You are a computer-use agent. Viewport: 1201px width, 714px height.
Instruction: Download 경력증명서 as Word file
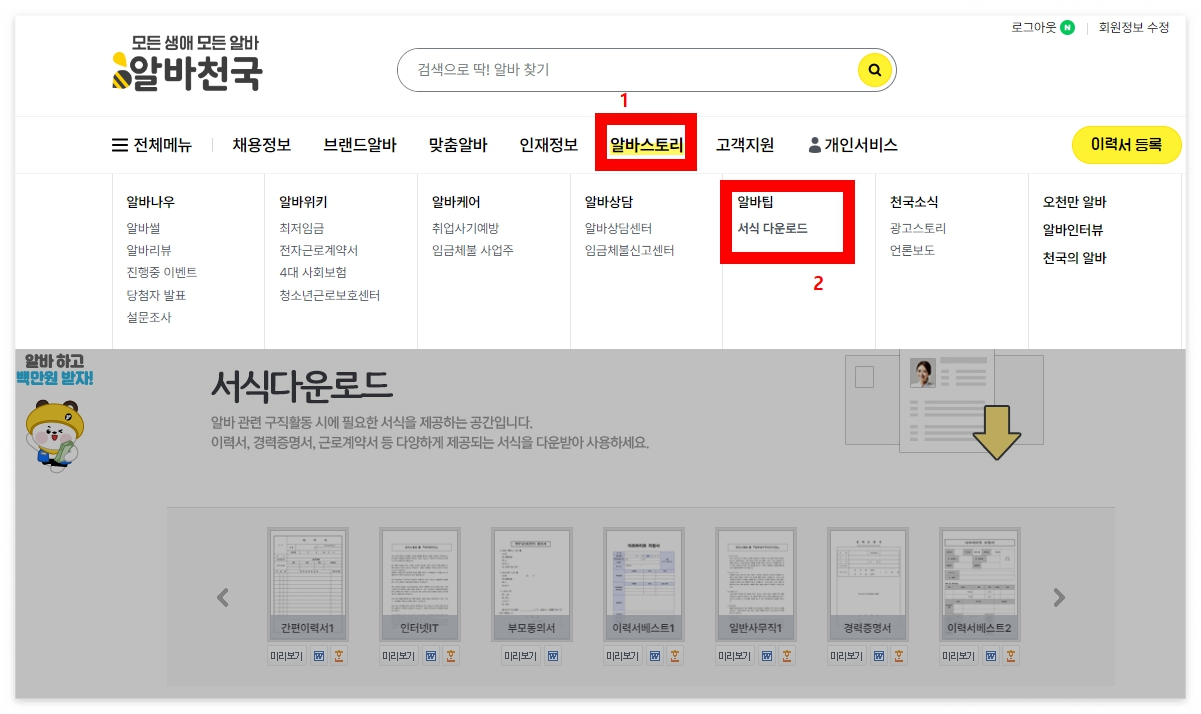[x=879, y=656]
